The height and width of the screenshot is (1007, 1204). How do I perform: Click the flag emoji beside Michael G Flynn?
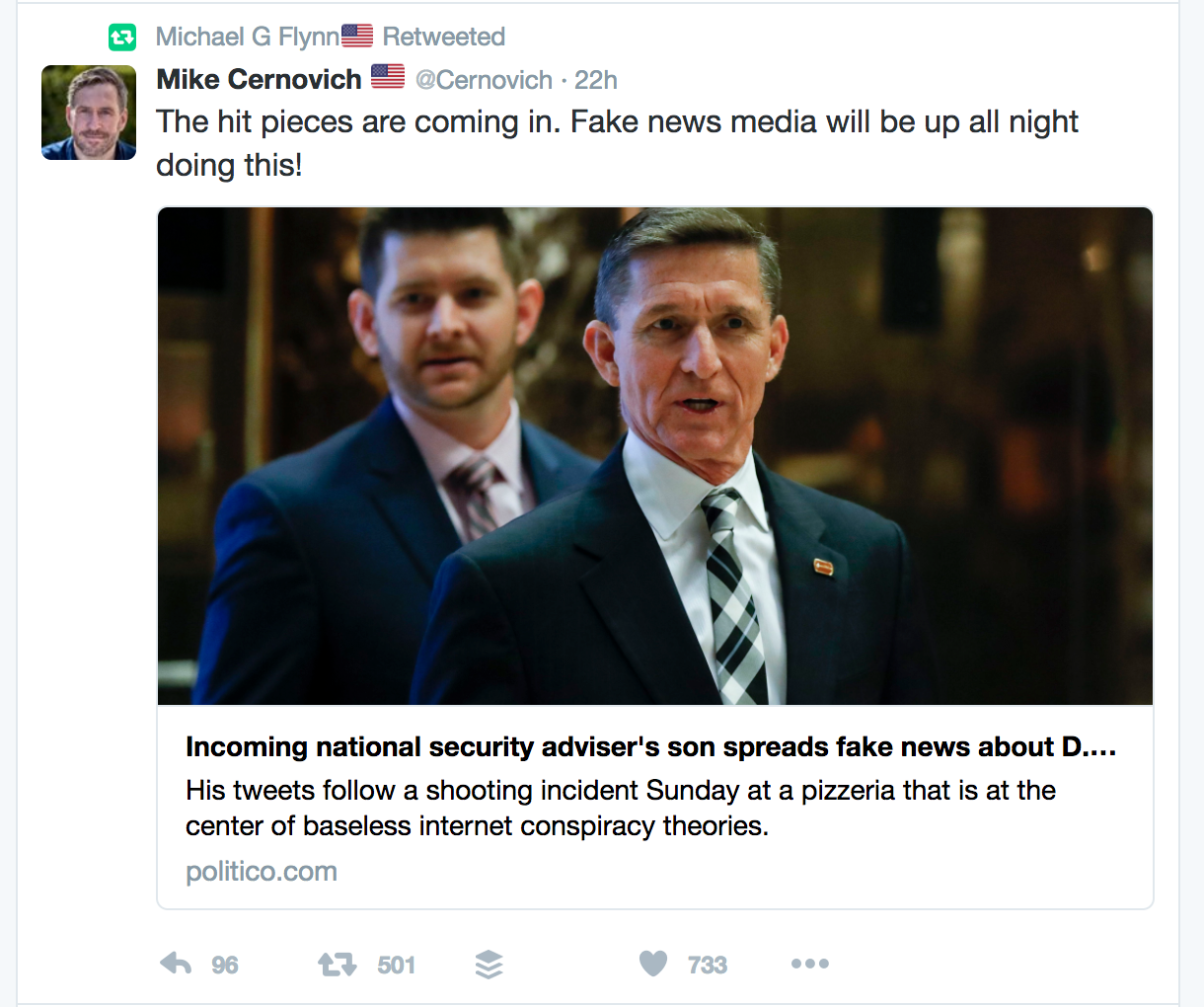click(357, 36)
